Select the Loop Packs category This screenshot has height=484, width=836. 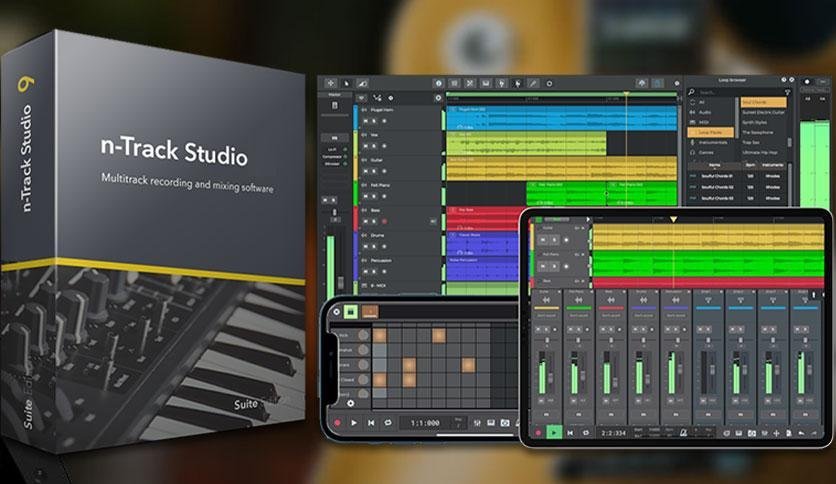711,131
